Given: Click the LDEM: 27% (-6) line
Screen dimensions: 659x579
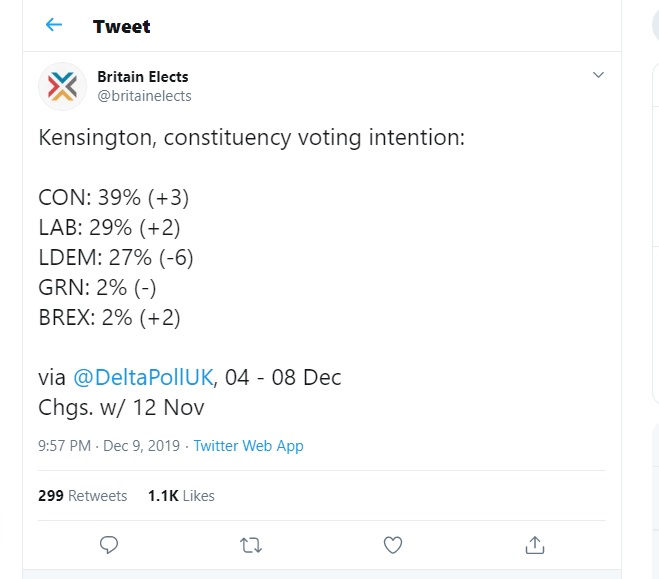Looking at the screenshot, I should [x=116, y=257].
